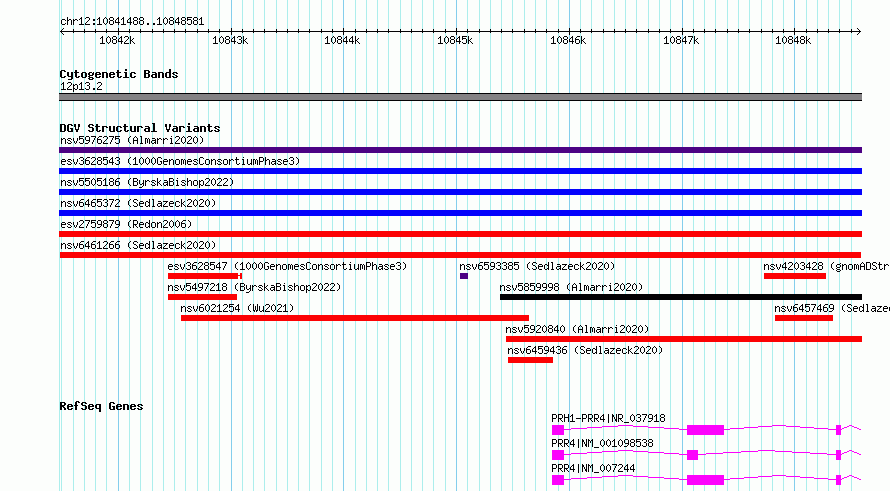Click the 10844k ruler tick label
The width and height of the screenshot is (890, 491).
point(342,40)
